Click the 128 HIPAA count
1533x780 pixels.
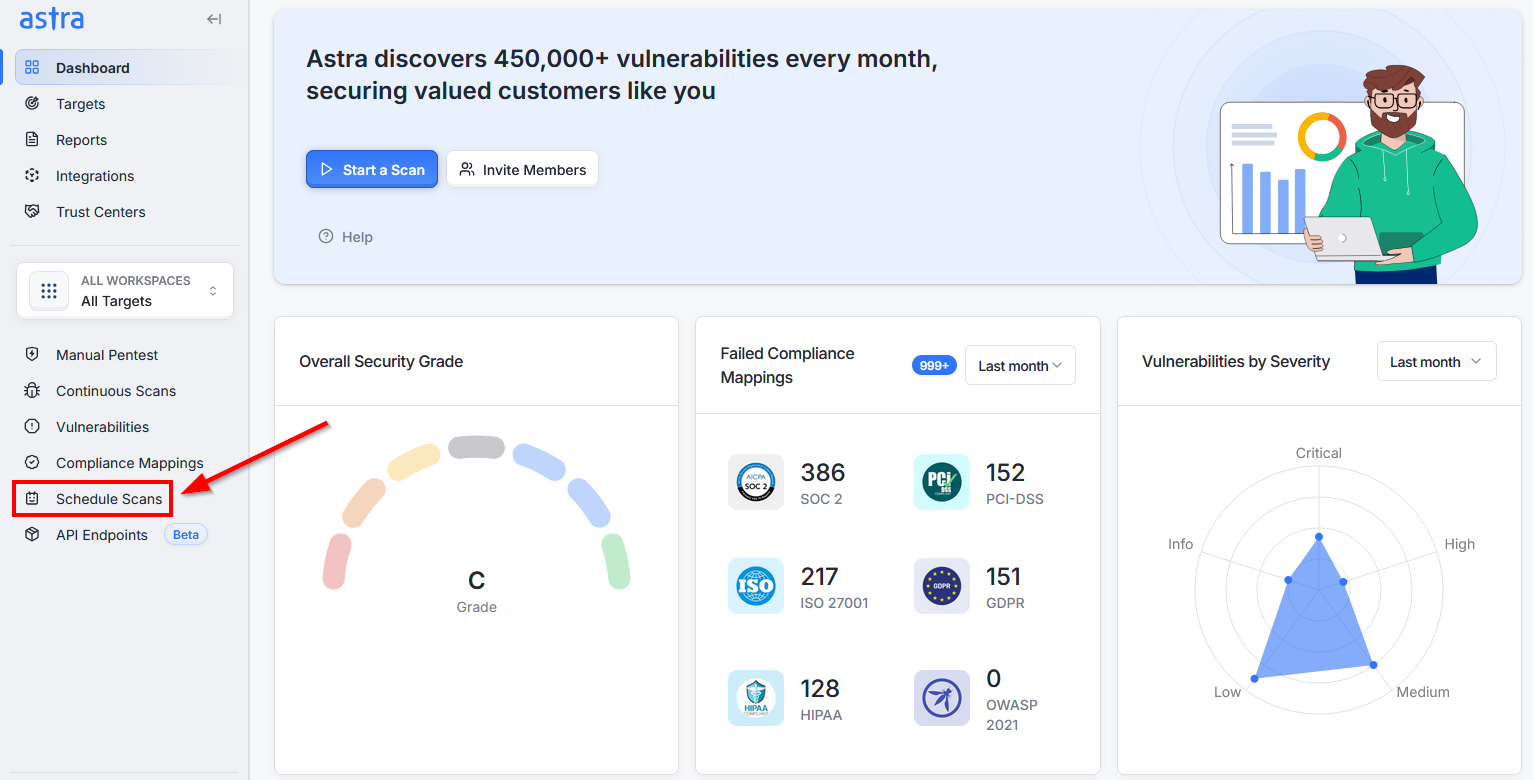[820, 688]
